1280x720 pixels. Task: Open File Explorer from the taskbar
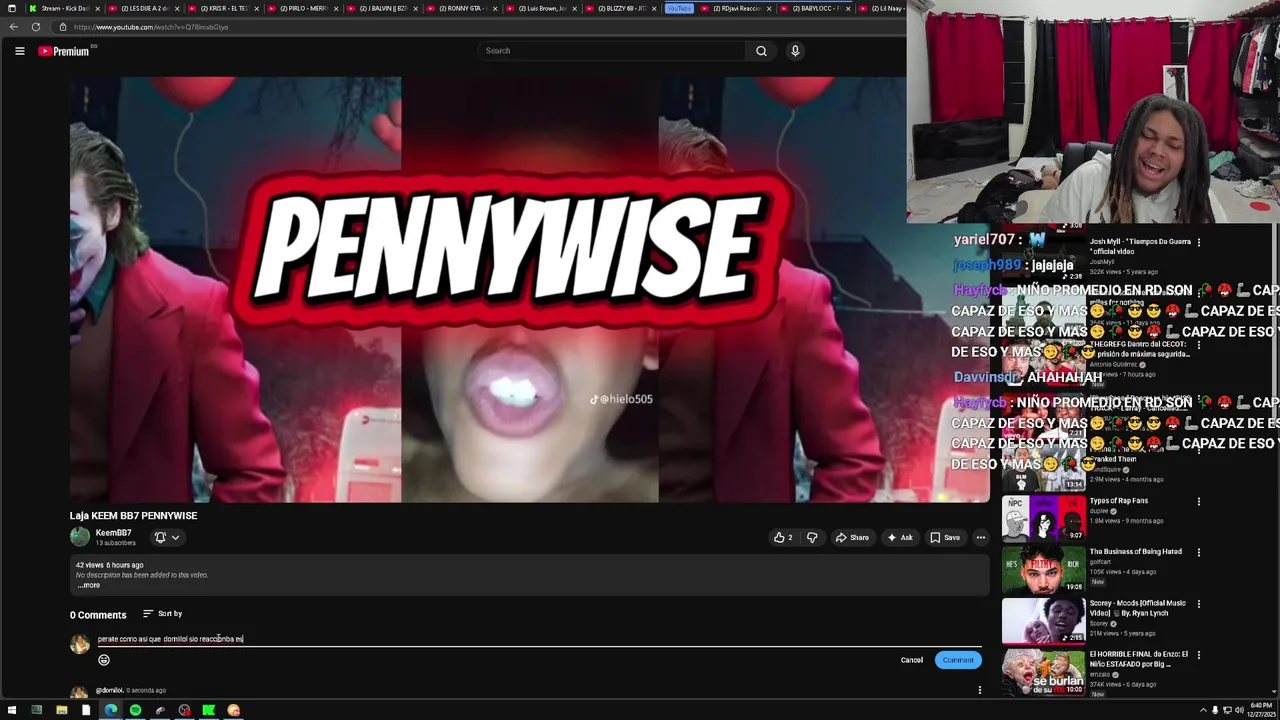click(x=61, y=710)
